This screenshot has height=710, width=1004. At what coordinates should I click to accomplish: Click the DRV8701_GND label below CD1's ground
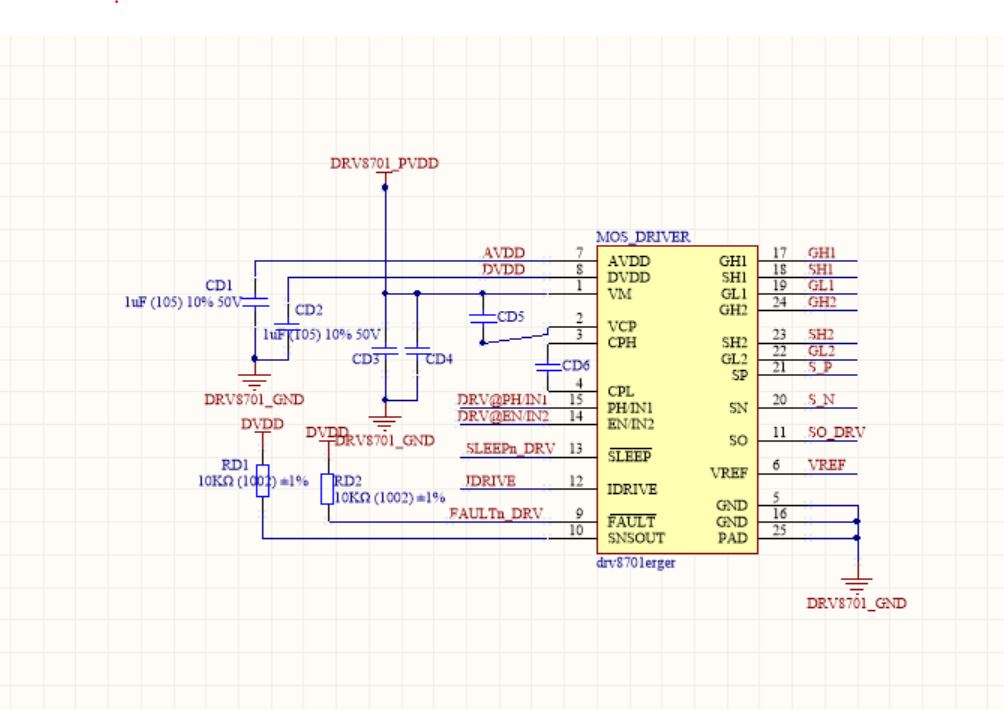(254, 399)
